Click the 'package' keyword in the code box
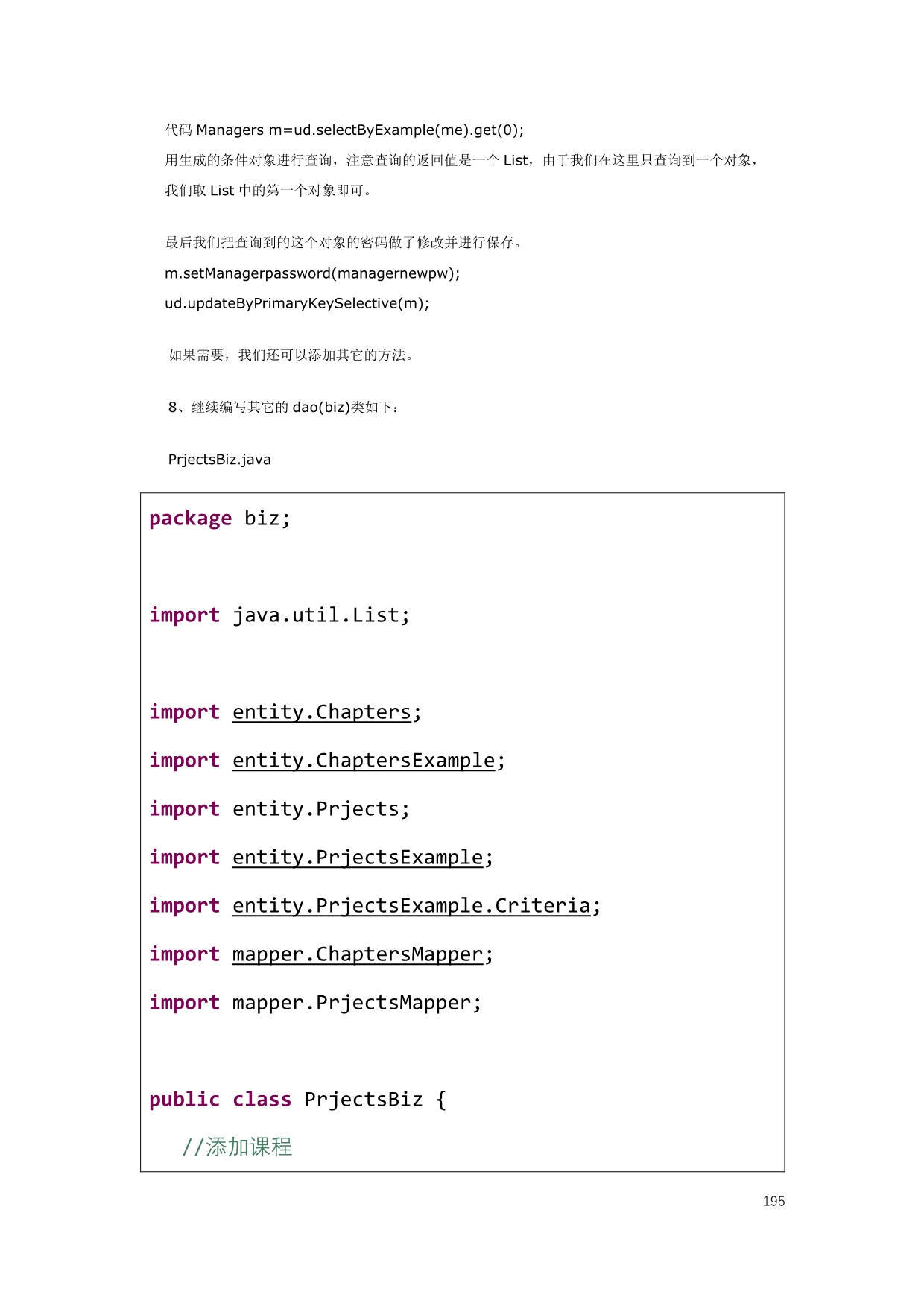Viewport: 924px width, 1306px height. 190,519
